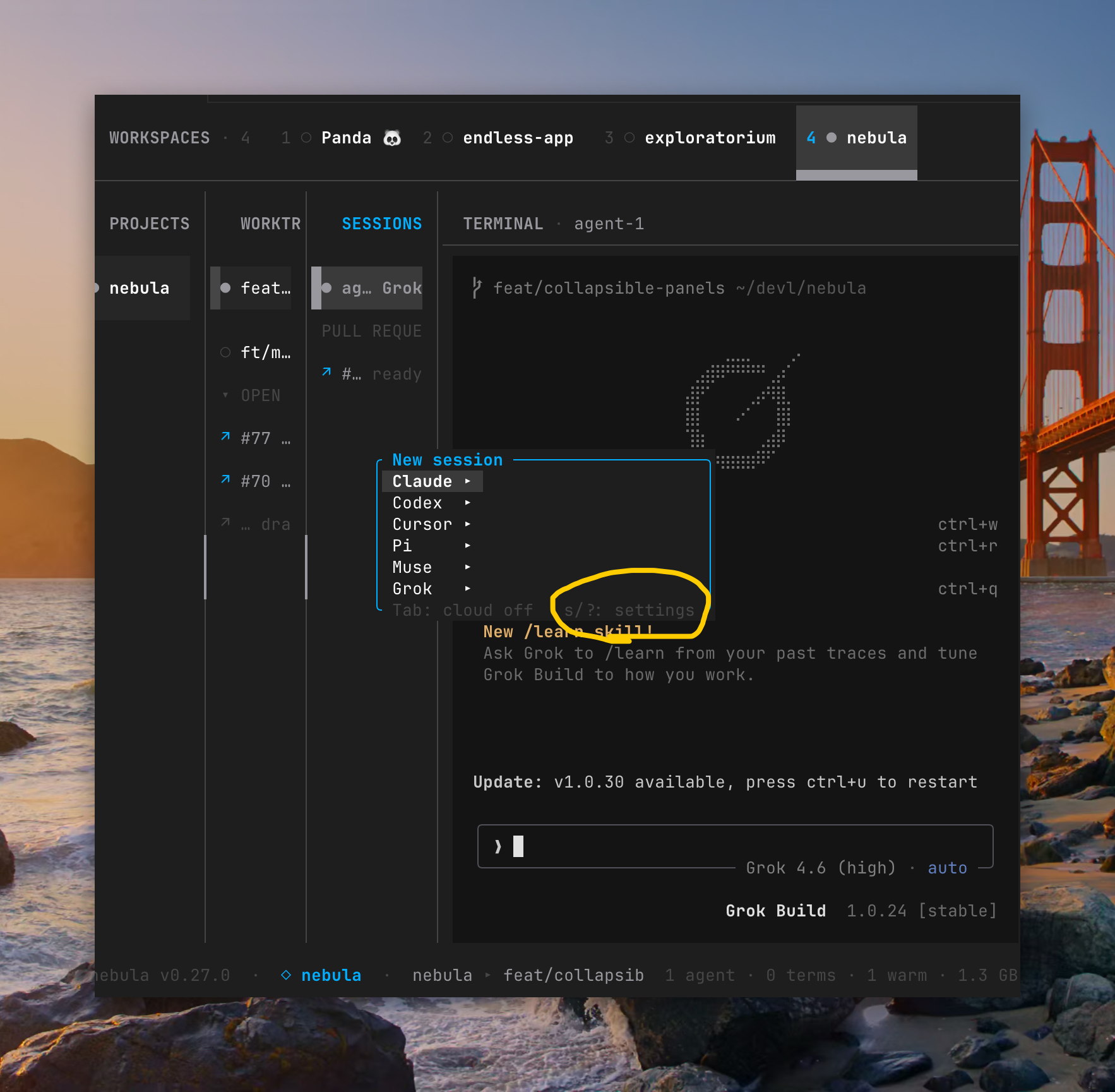1115x1092 pixels.
Task: Expand the Claude submenu arrow
Action: coord(468,481)
